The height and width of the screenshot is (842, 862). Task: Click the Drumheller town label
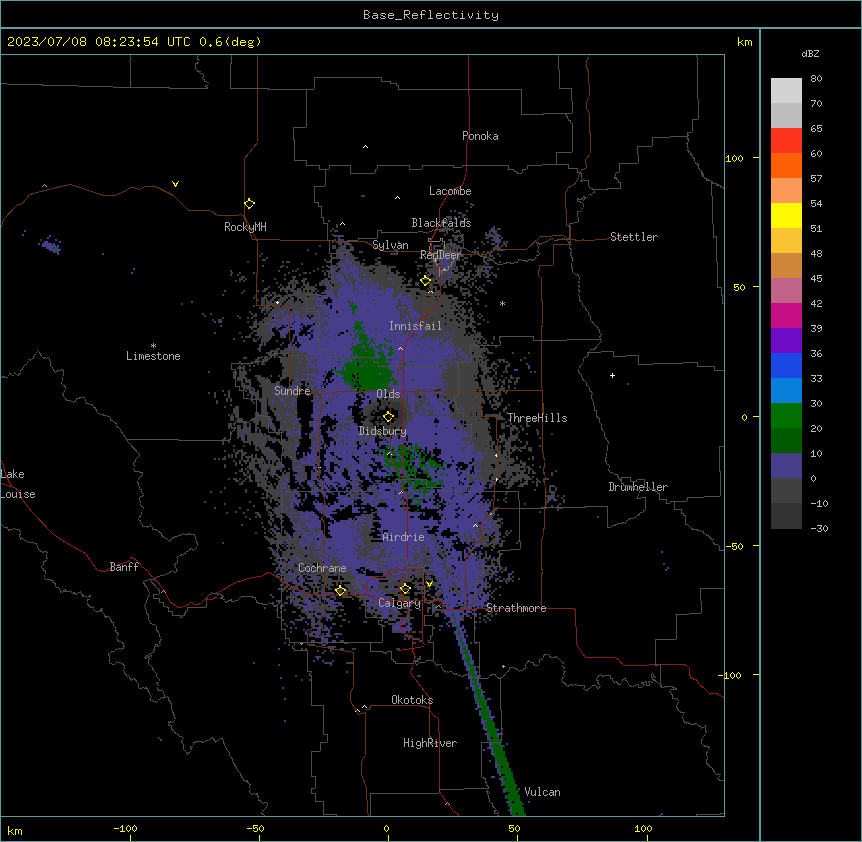(638, 487)
